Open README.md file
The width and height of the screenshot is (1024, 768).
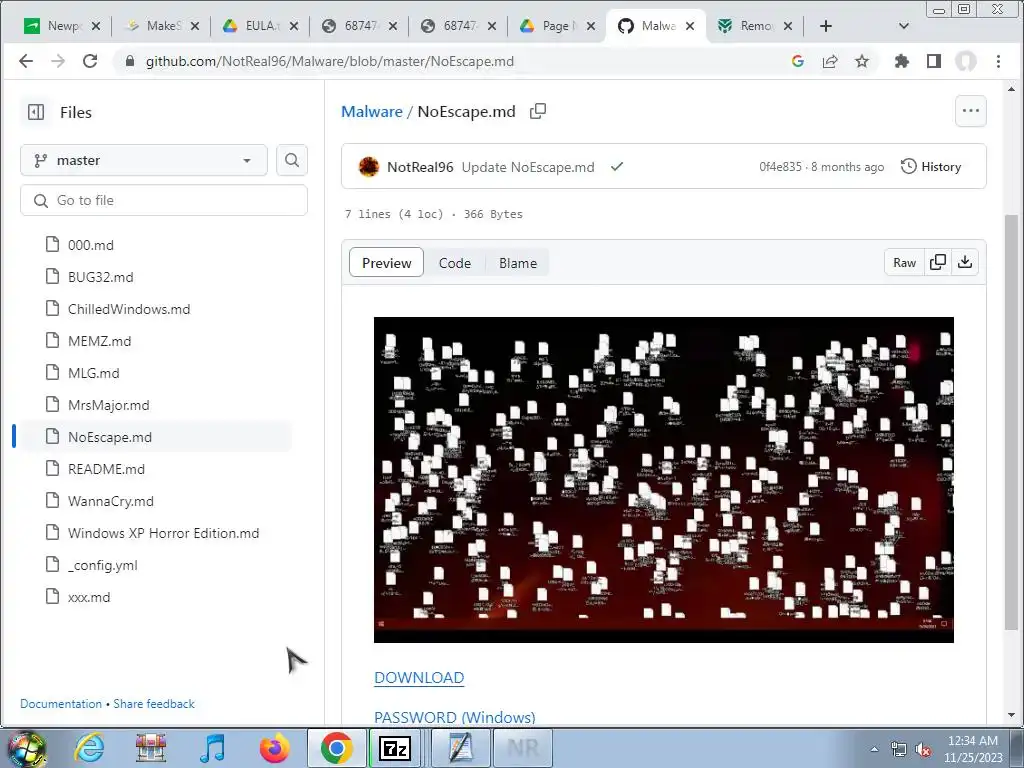tap(106, 469)
